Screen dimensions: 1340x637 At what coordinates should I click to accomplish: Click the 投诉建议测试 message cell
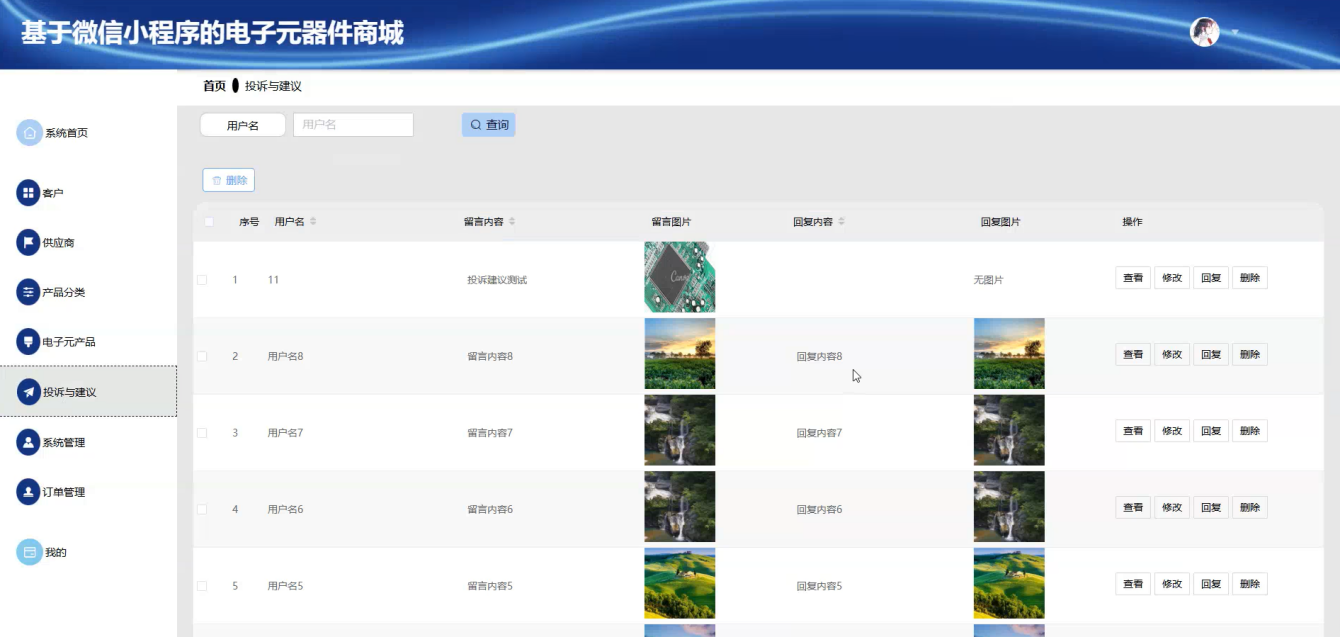tap(497, 280)
